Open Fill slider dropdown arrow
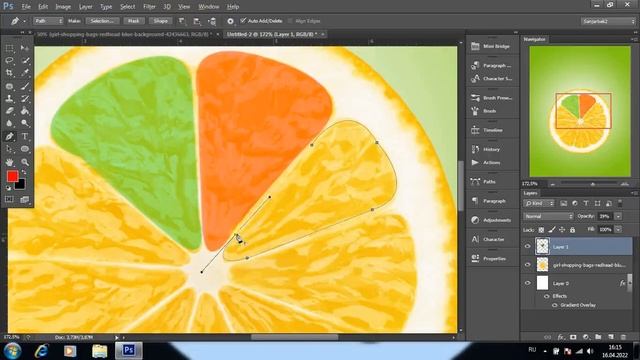 pos(618,230)
